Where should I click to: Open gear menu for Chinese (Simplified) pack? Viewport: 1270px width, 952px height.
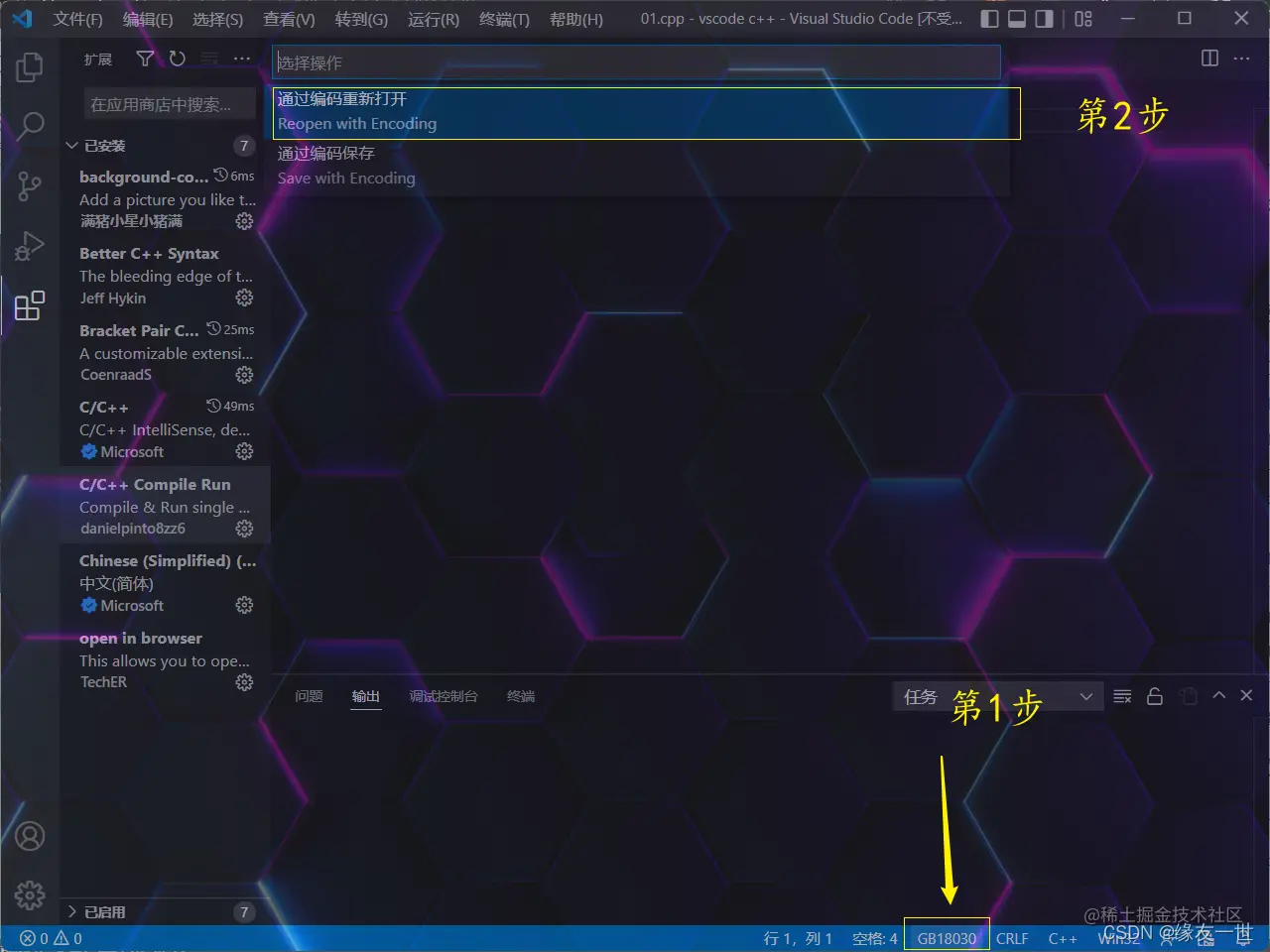(244, 605)
